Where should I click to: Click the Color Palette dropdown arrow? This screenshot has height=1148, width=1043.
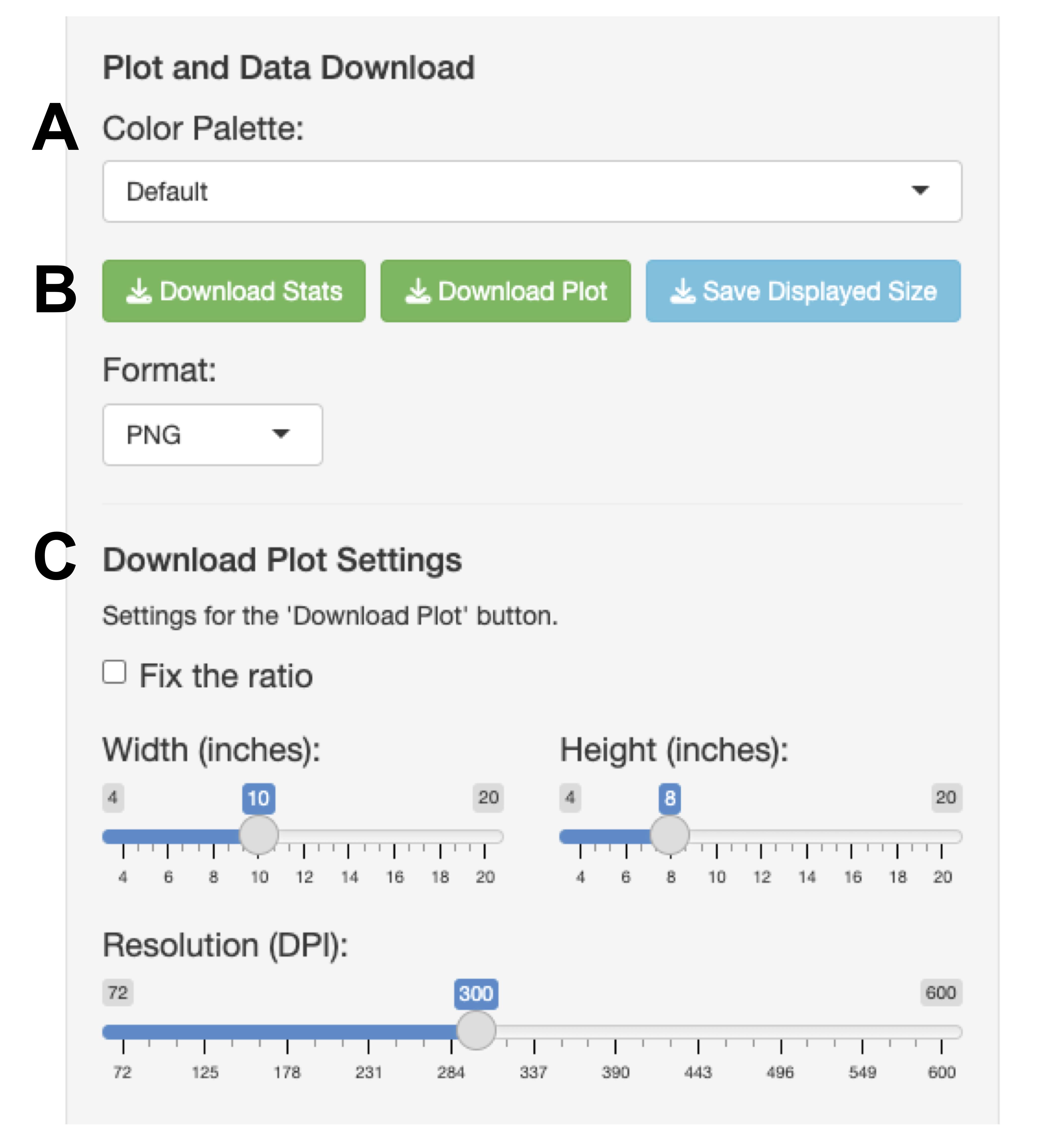[920, 190]
